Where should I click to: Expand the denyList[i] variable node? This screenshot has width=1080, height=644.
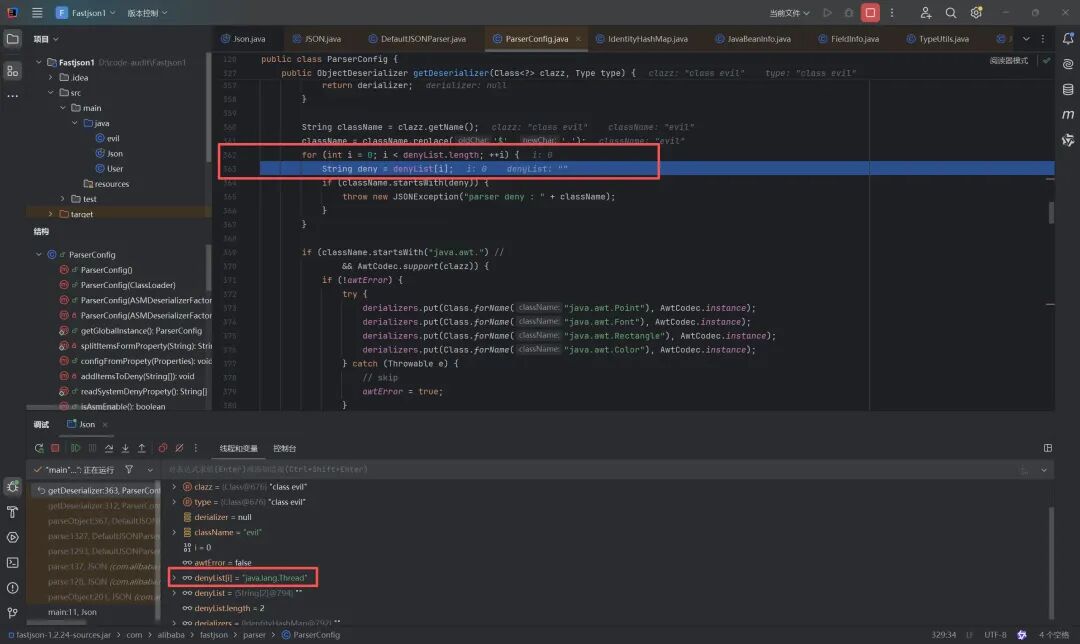click(x=174, y=578)
